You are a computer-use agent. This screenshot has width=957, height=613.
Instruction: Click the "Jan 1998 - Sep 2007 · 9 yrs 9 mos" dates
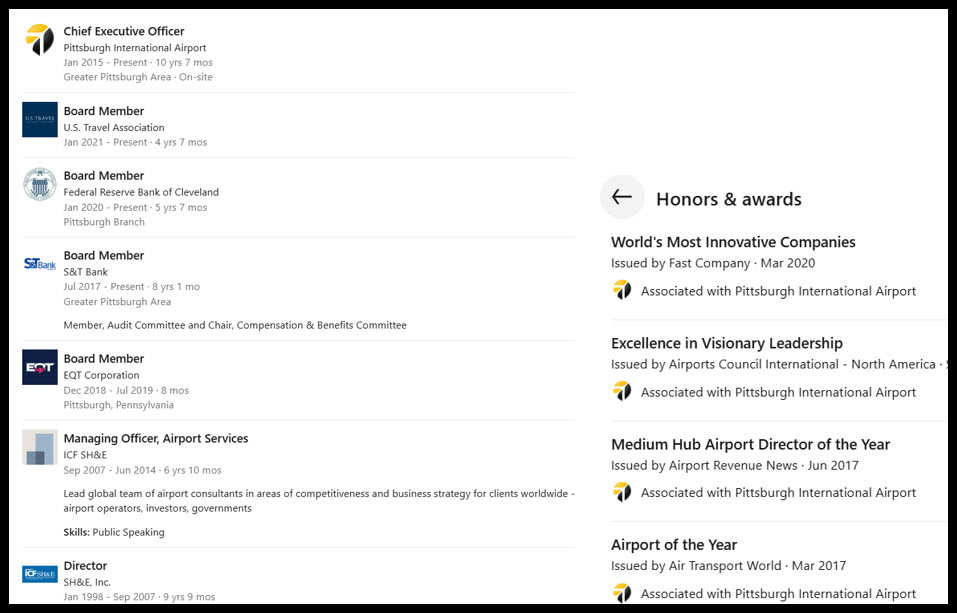tap(139, 597)
